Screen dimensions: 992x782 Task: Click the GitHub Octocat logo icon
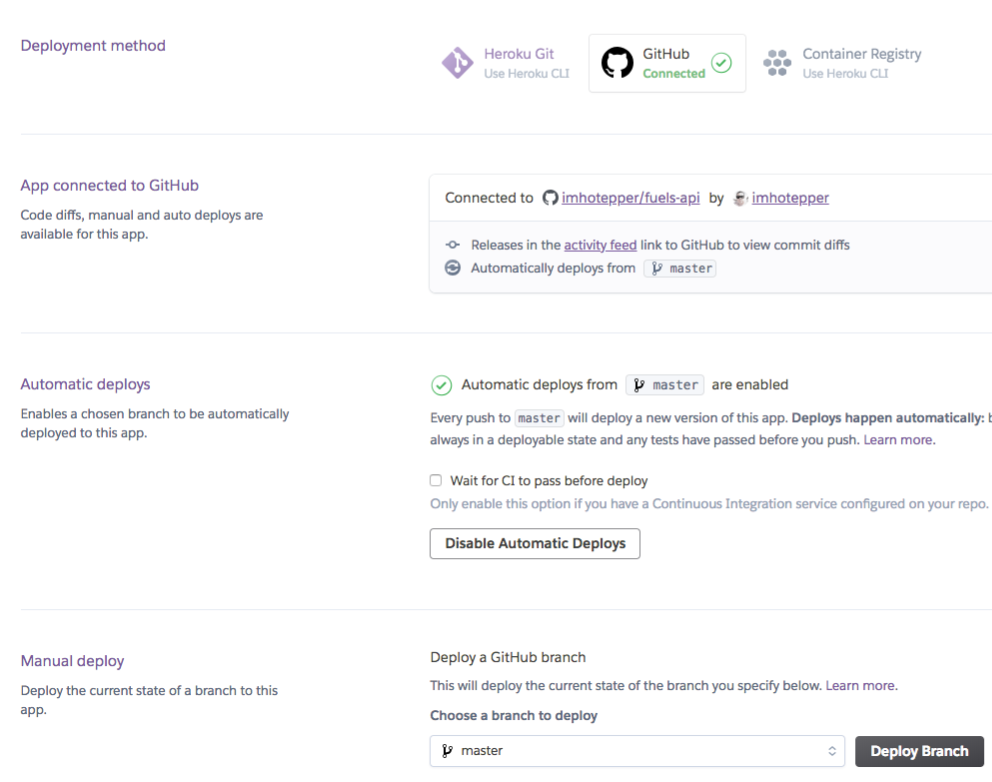(617, 63)
